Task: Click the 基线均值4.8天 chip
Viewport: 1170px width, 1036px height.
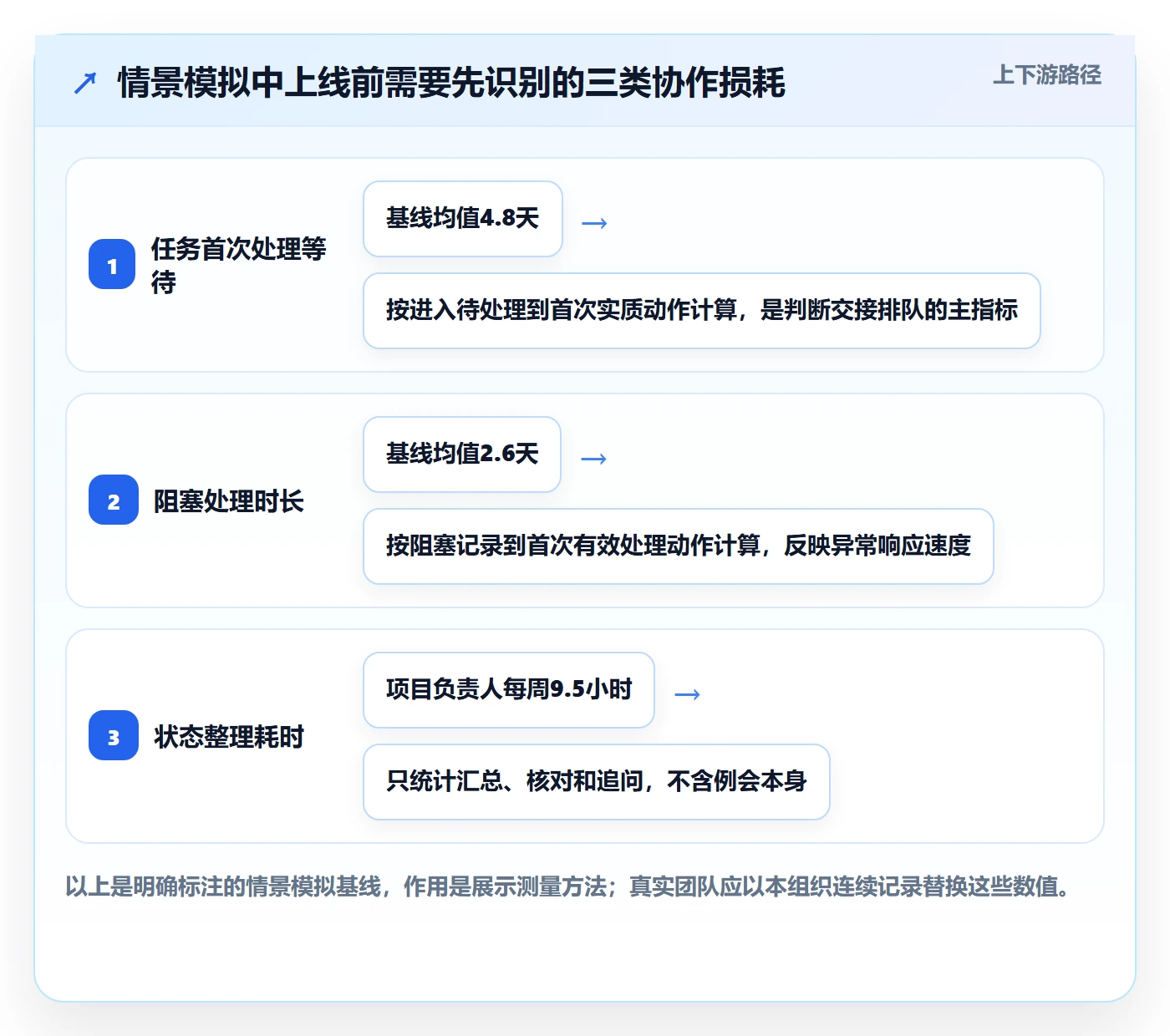Action: (463, 219)
